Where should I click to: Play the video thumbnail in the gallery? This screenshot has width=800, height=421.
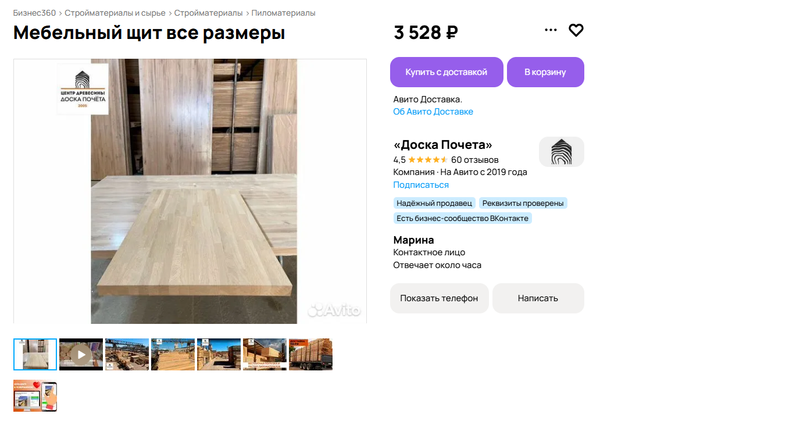[x=81, y=354]
